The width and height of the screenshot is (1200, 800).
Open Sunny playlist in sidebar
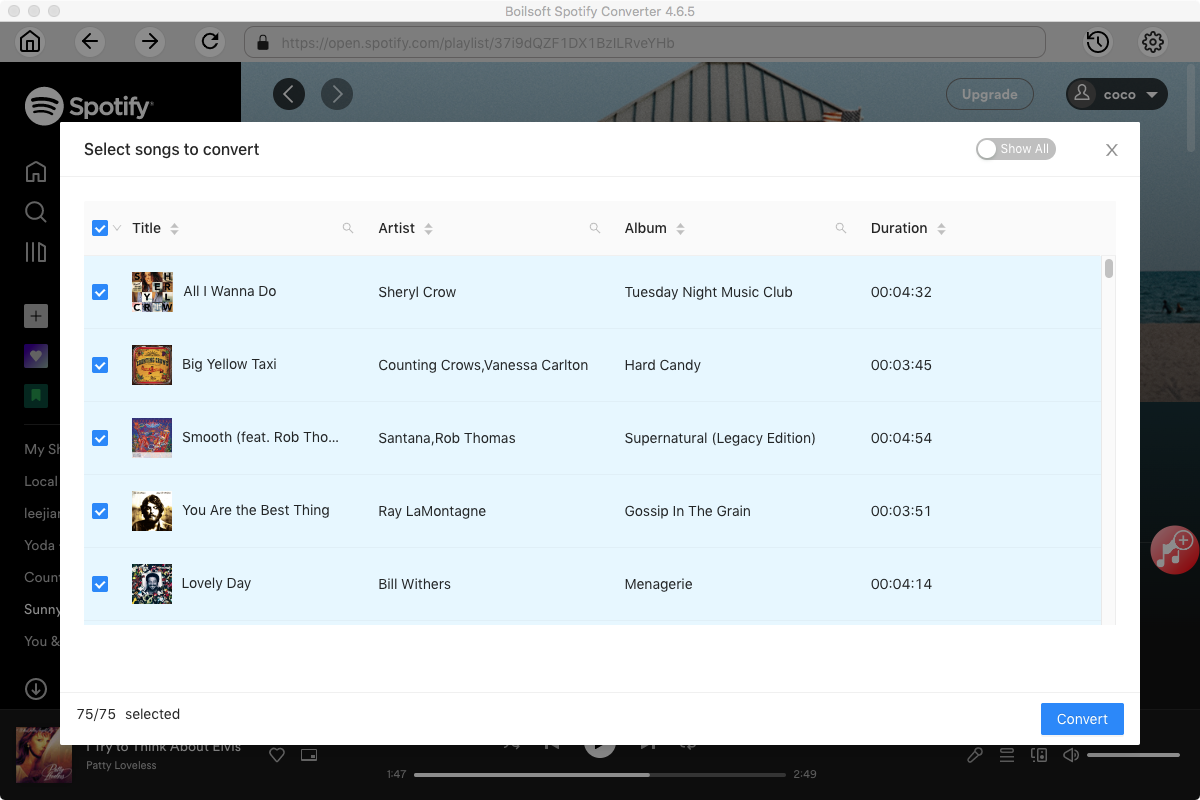point(42,609)
